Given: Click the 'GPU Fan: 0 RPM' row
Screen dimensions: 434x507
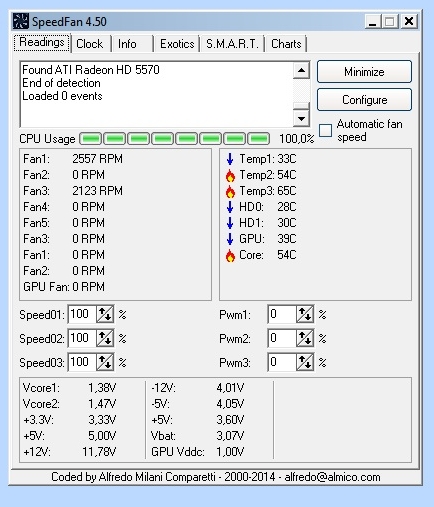Looking at the screenshot, I should click(x=64, y=287).
